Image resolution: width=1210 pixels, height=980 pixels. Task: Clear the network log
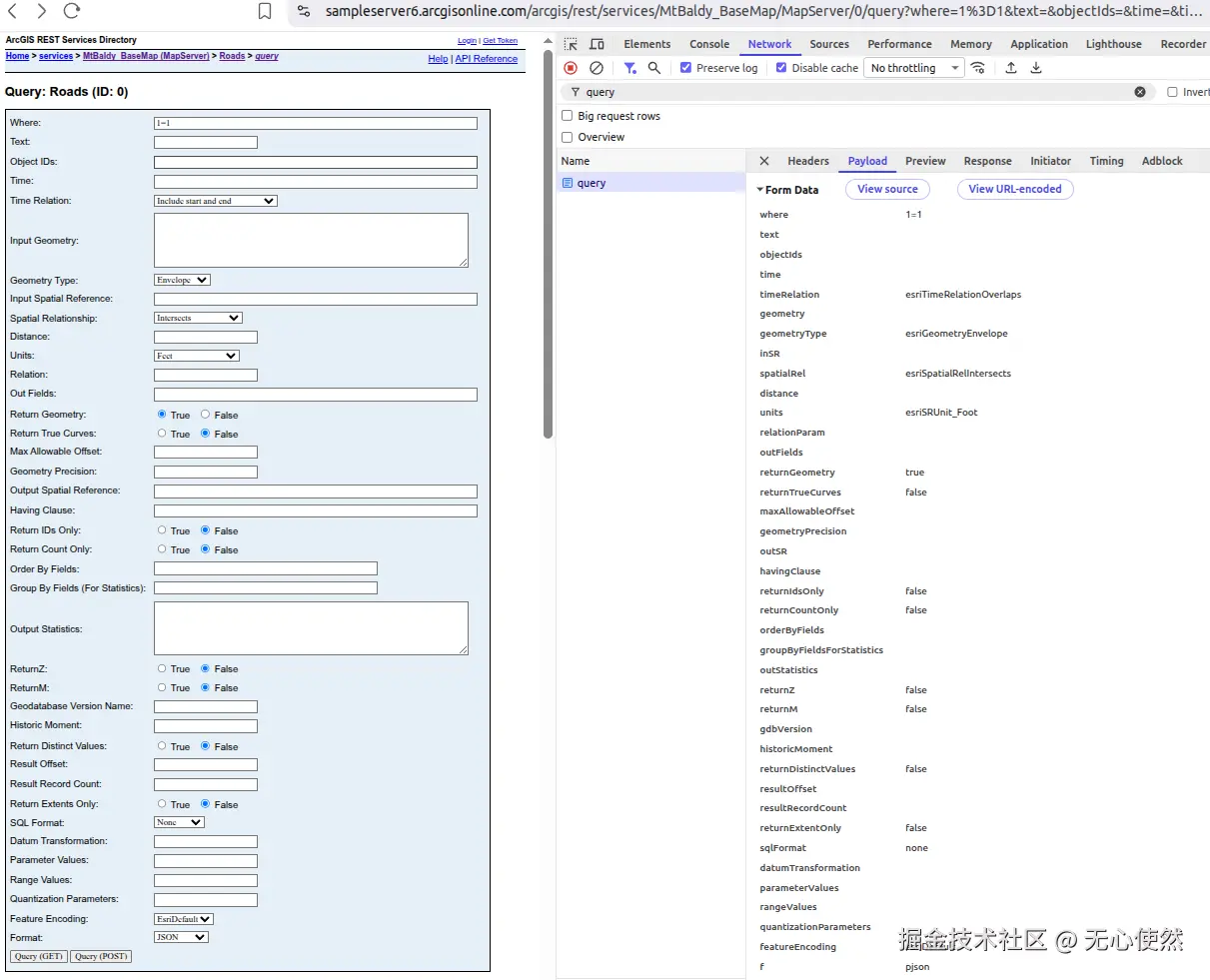point(597,68)
